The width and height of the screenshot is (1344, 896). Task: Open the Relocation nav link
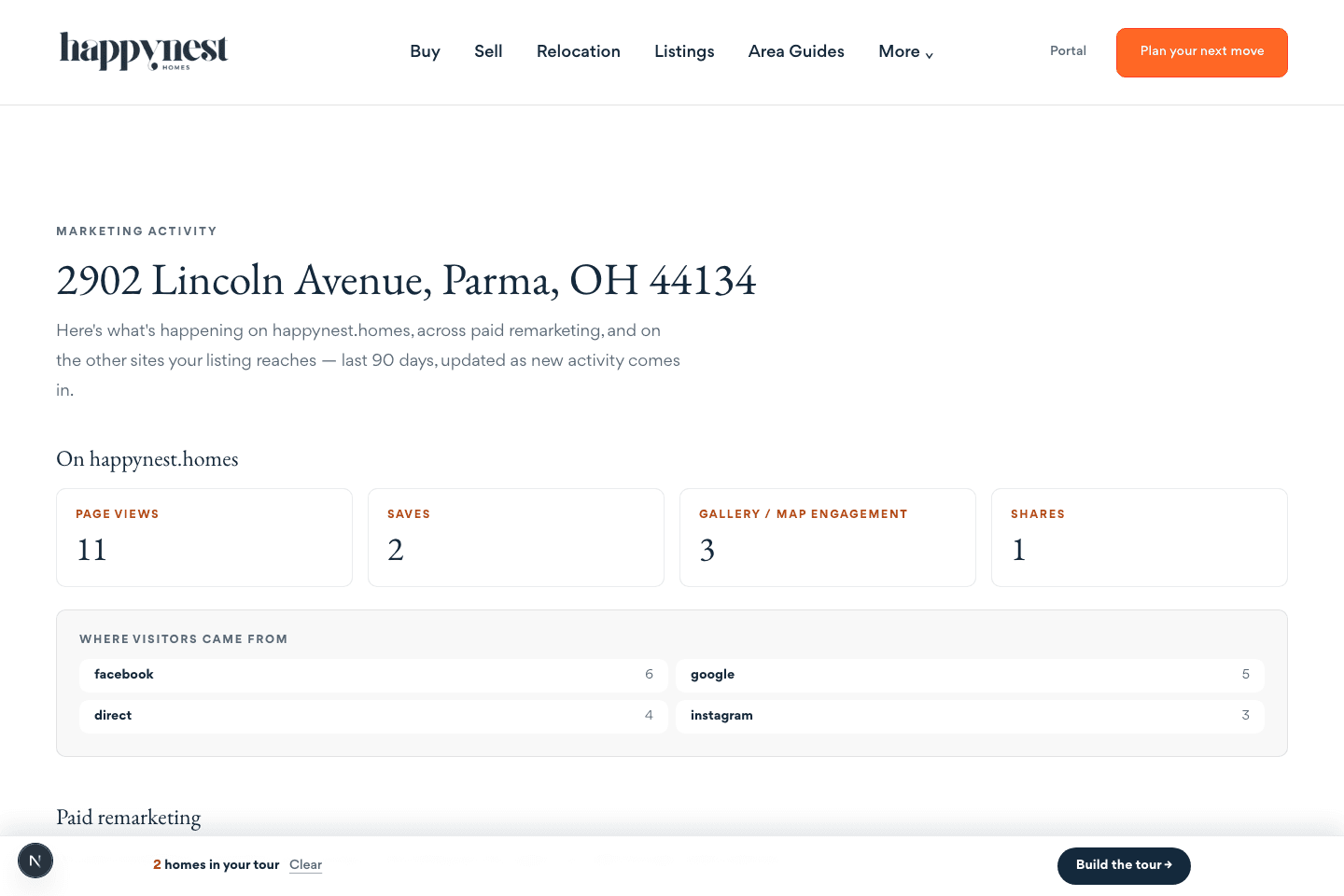579,51
